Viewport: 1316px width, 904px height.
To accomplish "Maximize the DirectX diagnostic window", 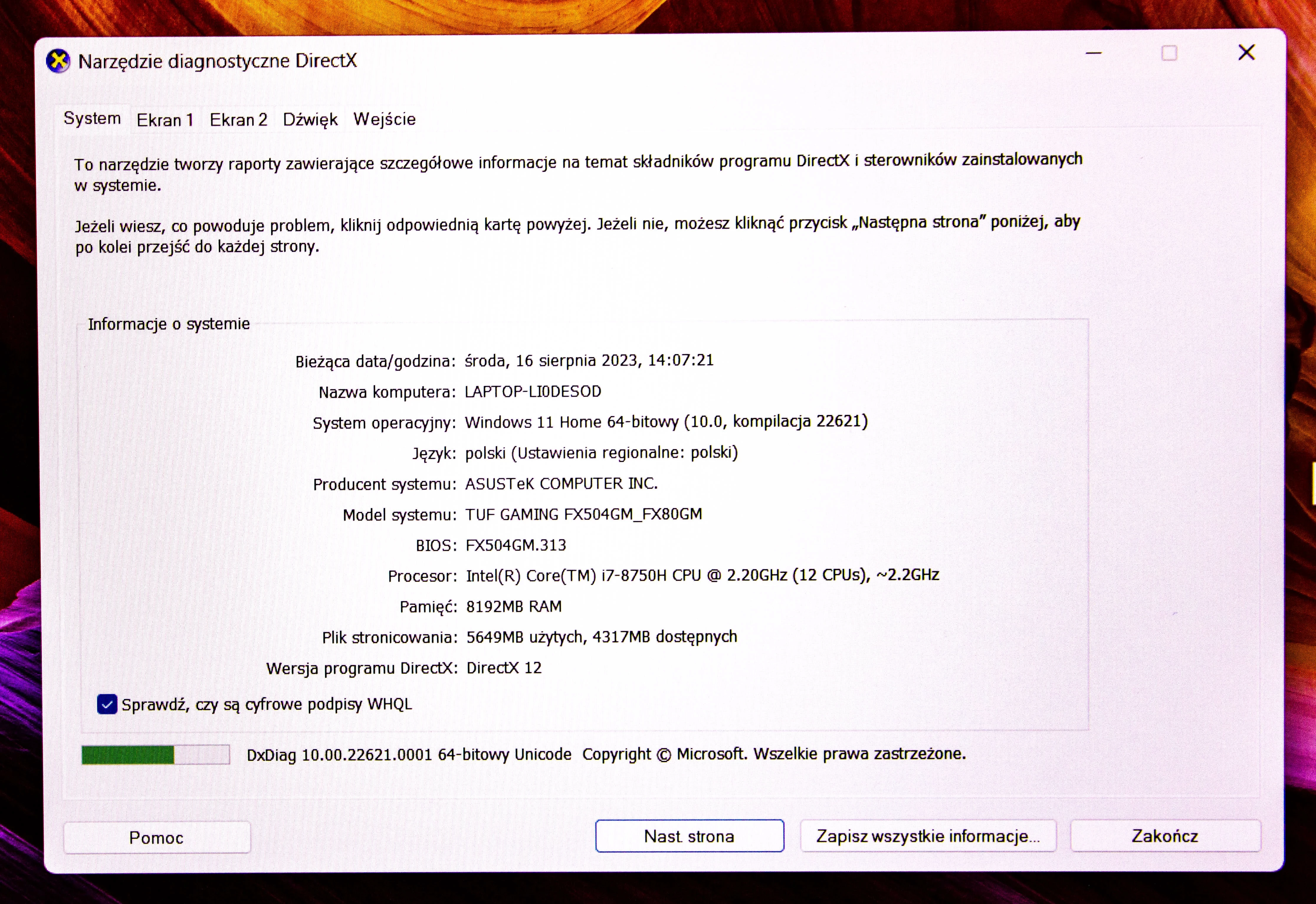I will point(1169,53).
